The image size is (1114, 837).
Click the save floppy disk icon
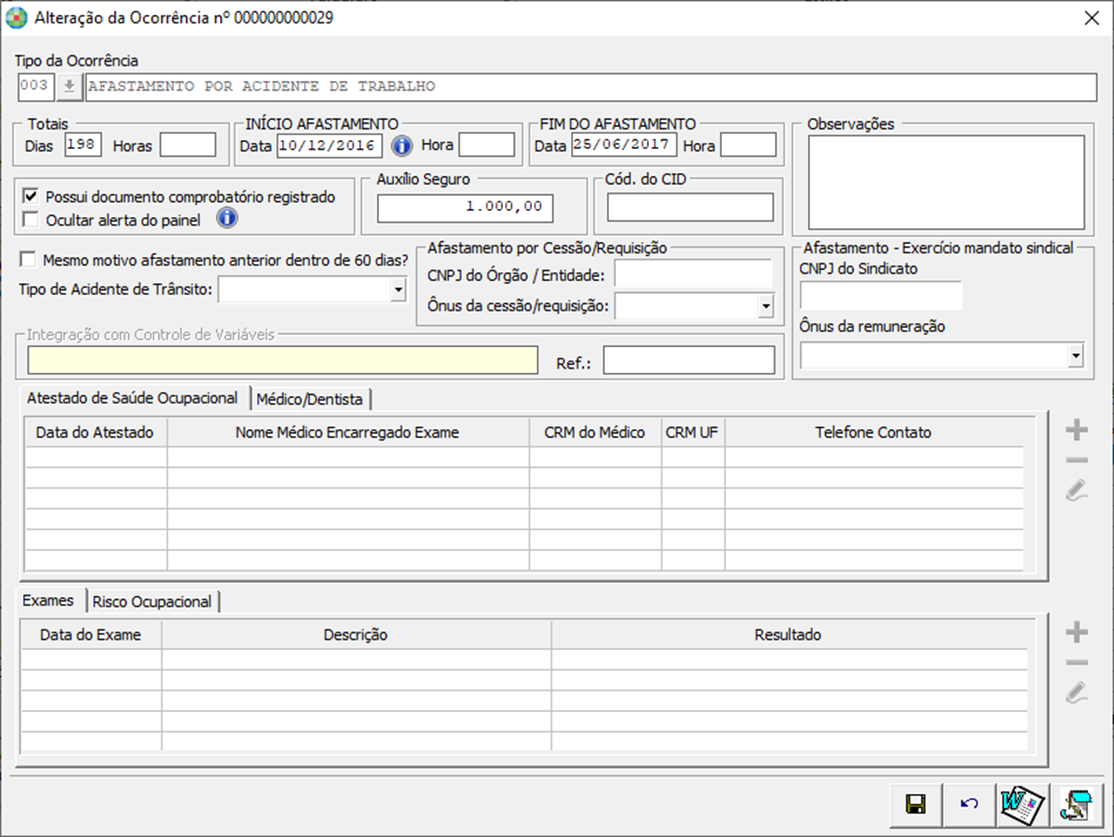[916, 804]
